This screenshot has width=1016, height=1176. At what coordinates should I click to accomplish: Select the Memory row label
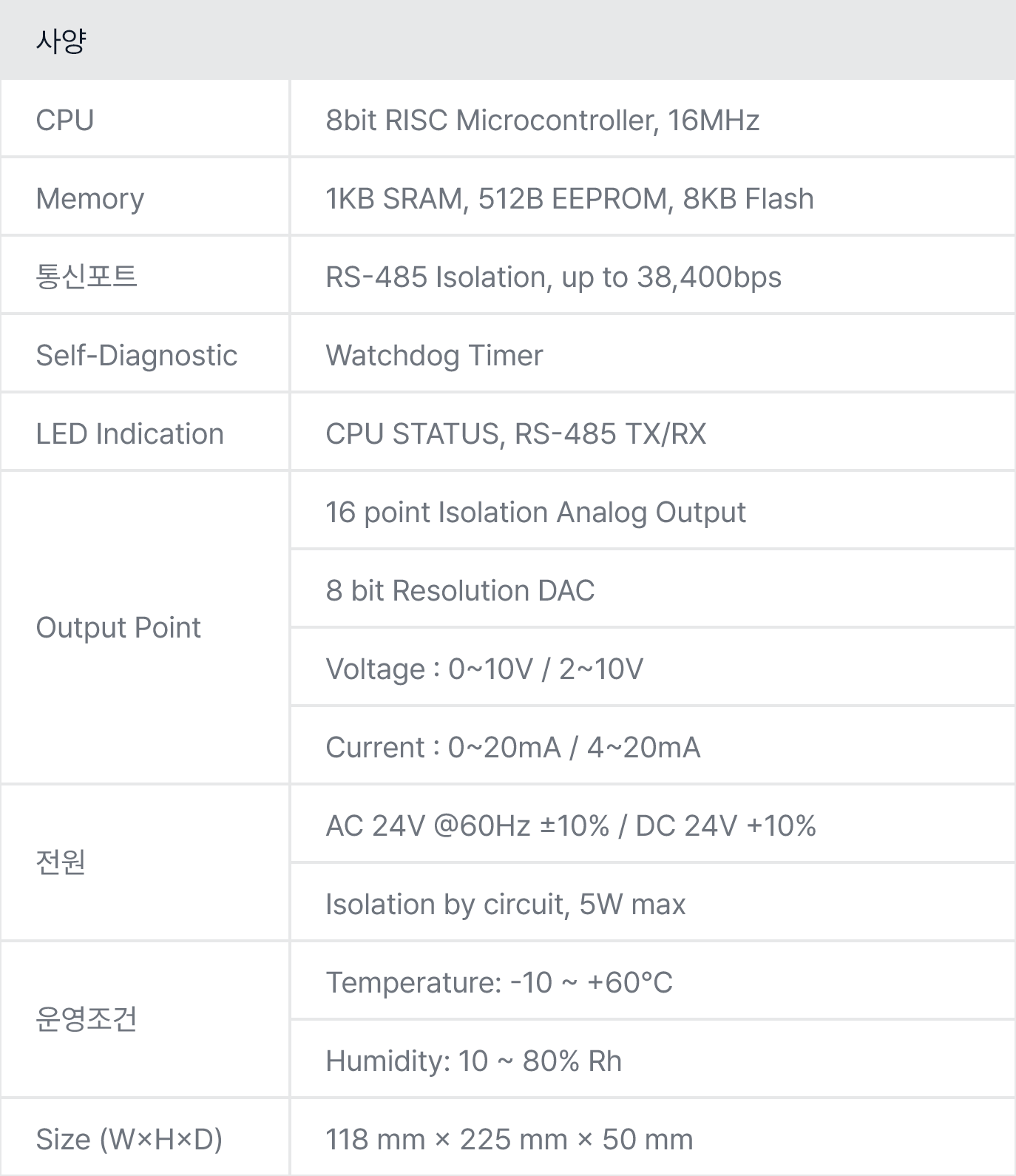90,199
